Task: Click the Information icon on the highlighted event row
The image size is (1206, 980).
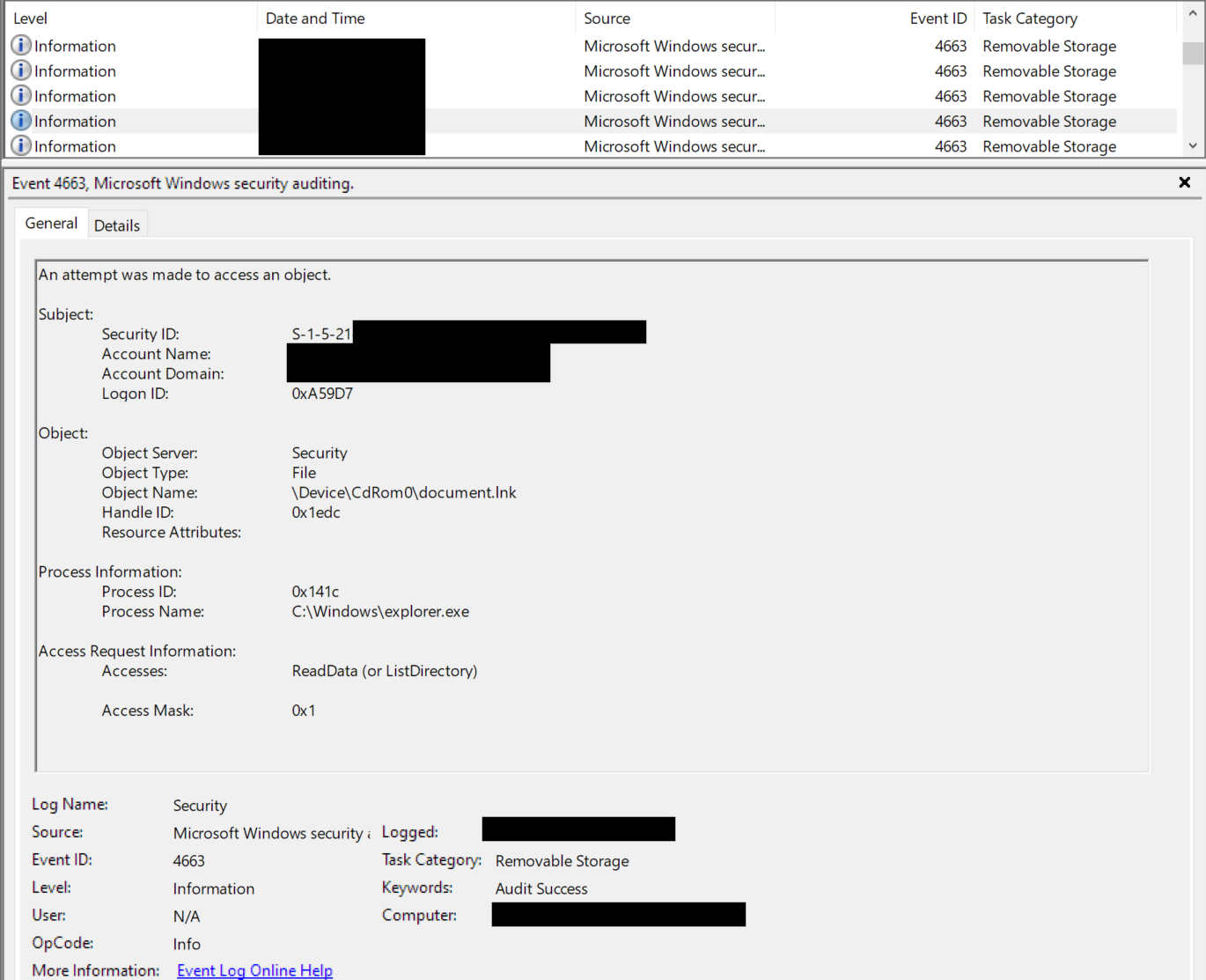Action: click(20, 121)
